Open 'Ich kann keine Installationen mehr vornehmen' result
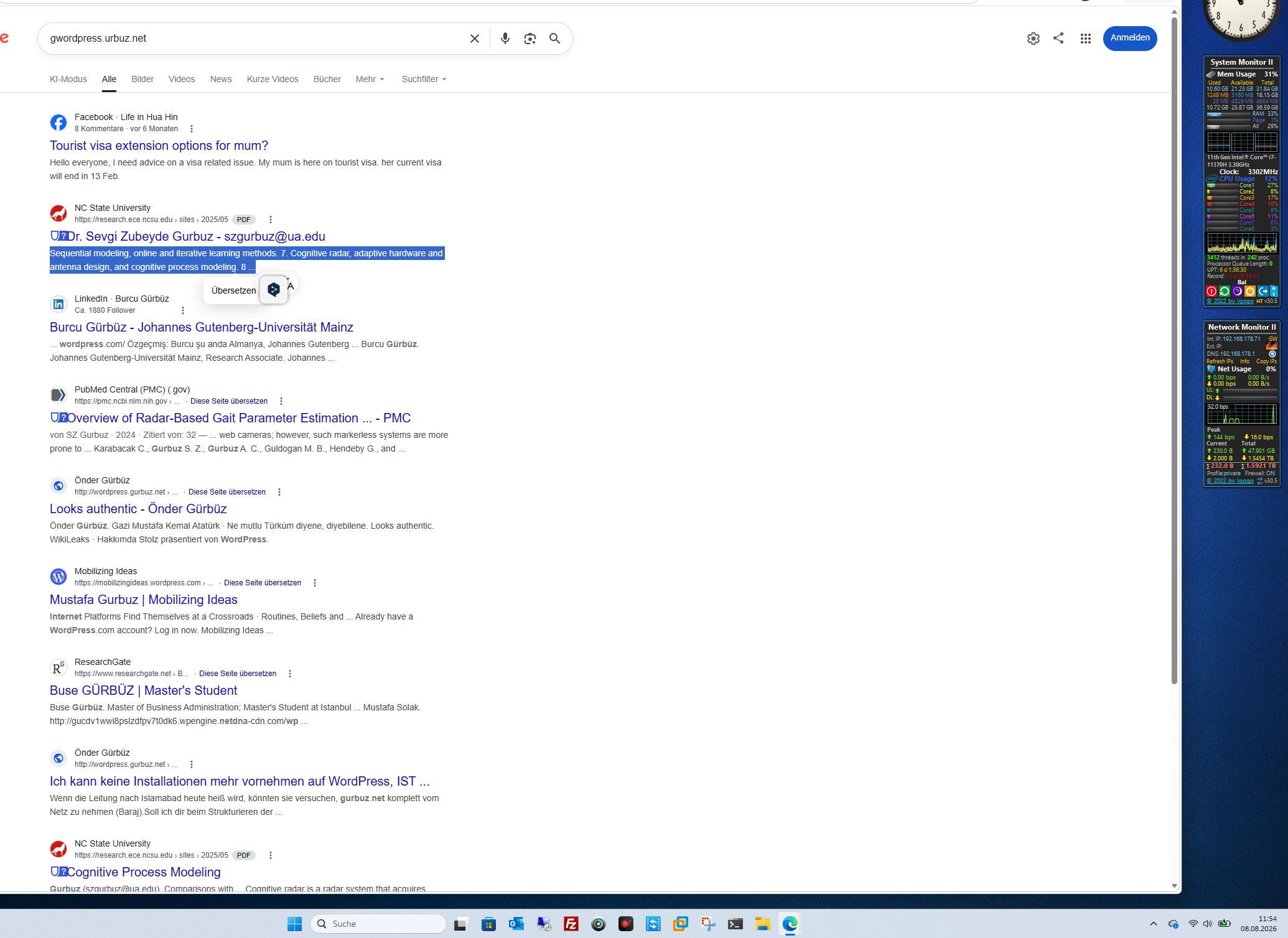 [240, 781]
